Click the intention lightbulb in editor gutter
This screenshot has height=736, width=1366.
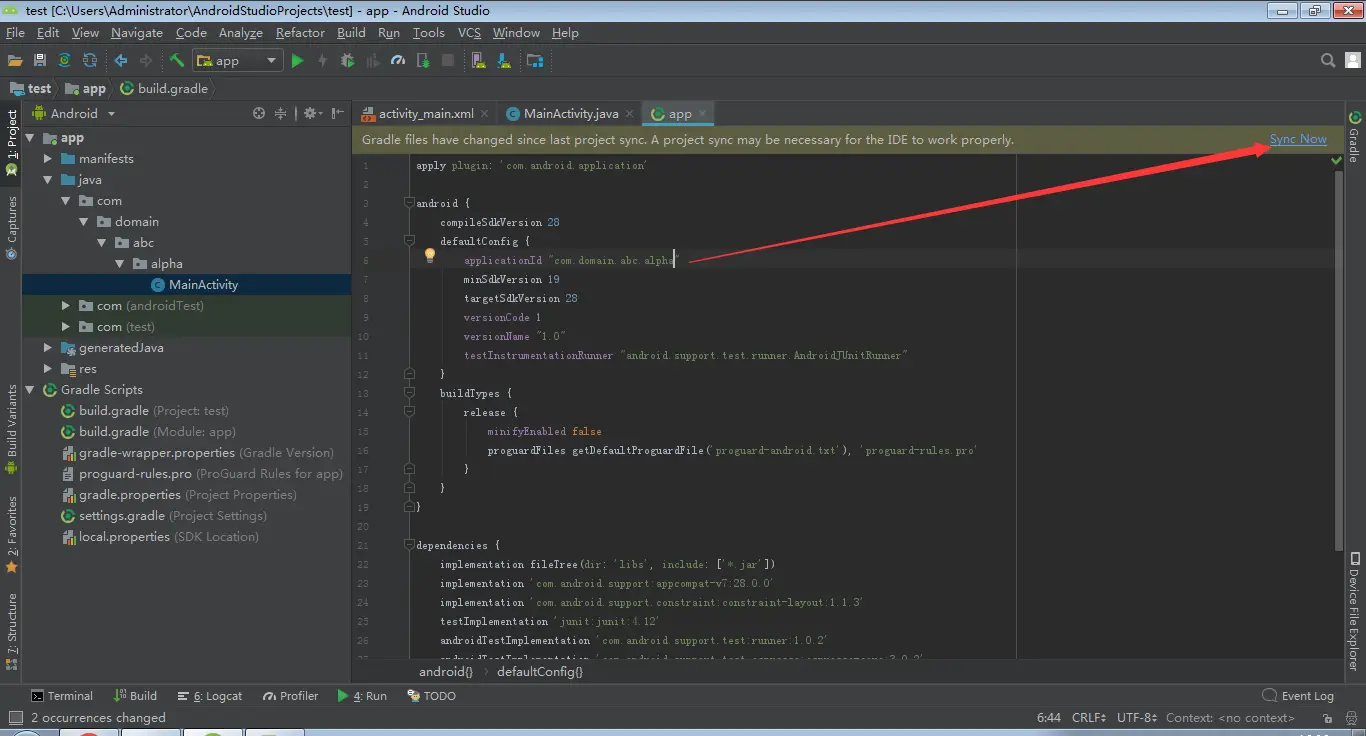pyautogui.click(x=430, y=256)
